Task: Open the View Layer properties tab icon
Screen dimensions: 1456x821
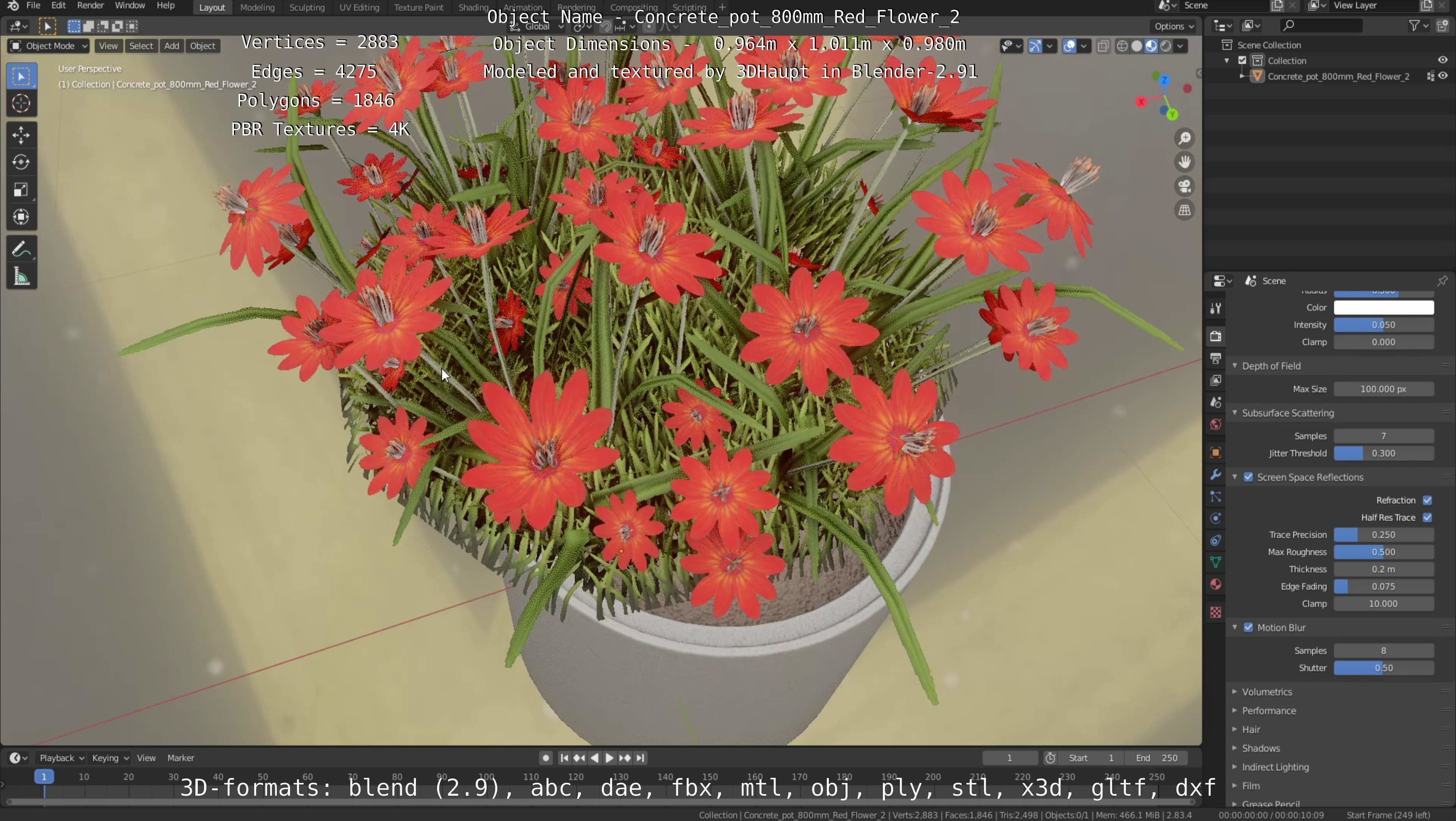Action: (1216, 380)
